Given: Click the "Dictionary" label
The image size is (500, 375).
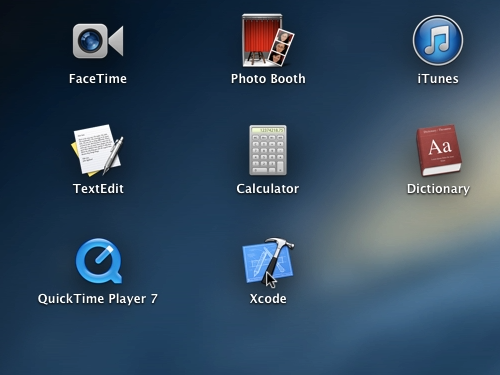Looking at the screenshot, I should (438, 189).
